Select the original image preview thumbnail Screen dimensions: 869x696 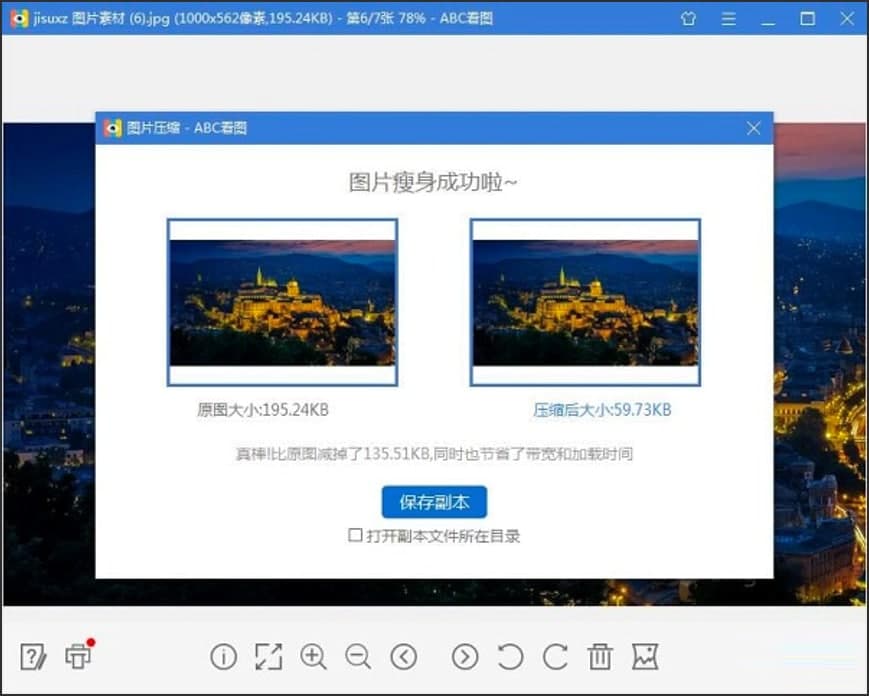pos(283,301)
